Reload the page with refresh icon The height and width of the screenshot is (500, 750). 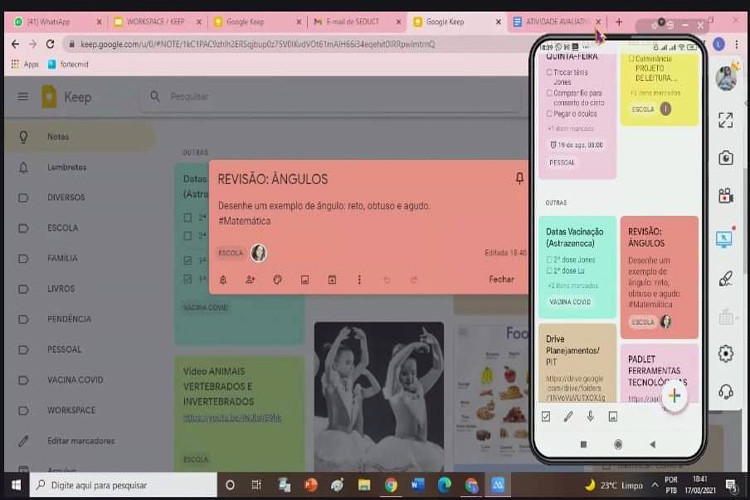[50, 44]
